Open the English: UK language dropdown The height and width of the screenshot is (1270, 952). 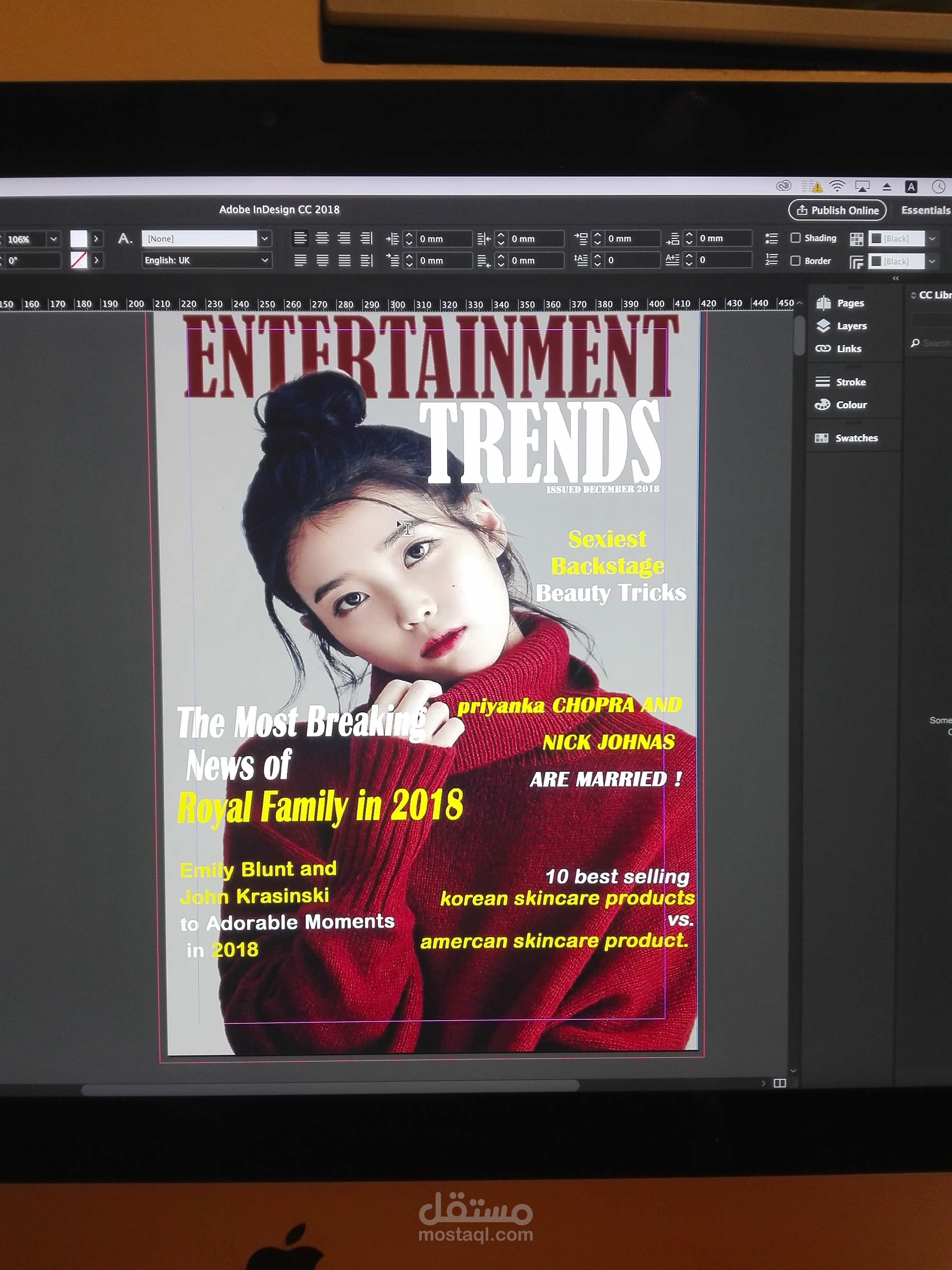[264, 260]
